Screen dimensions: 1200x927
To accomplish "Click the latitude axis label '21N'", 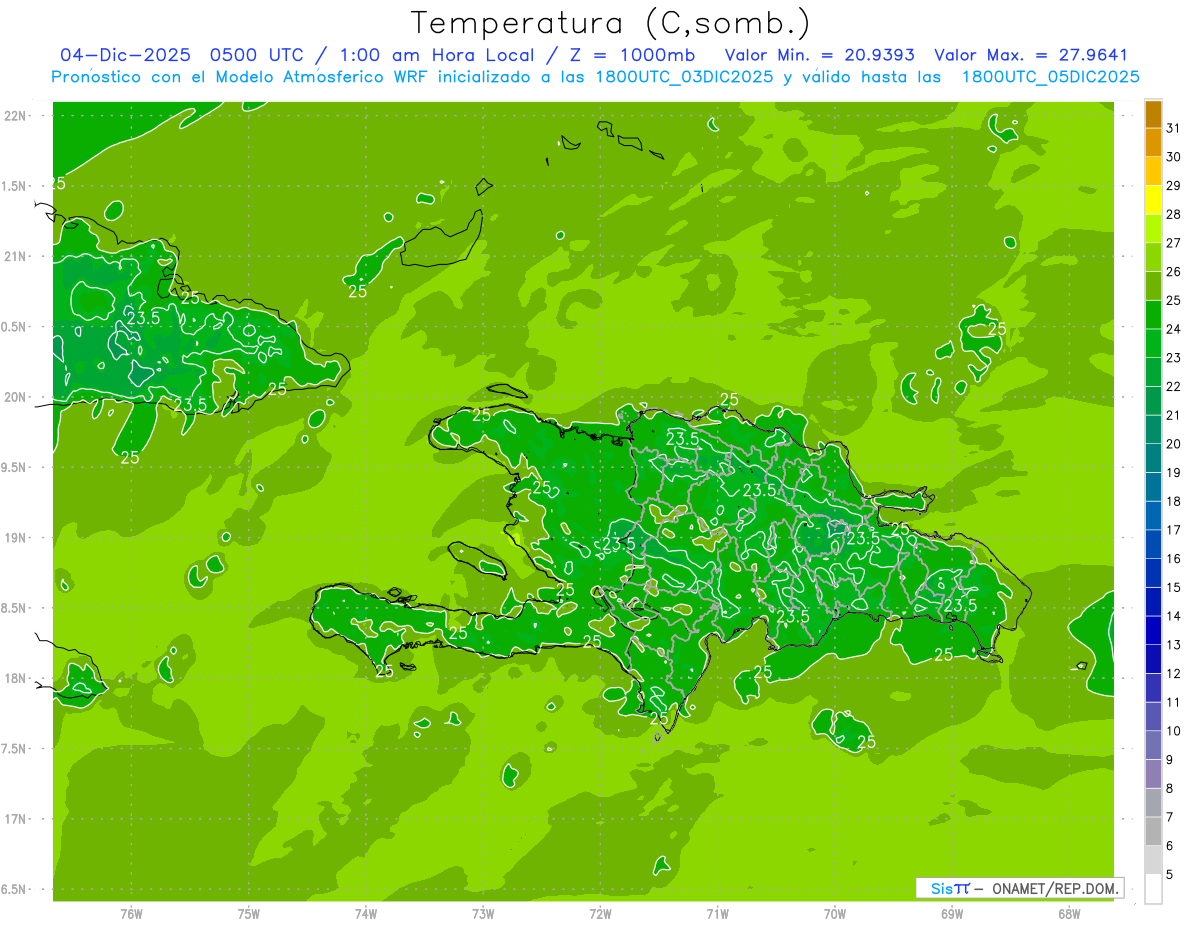I will point(15,256).
